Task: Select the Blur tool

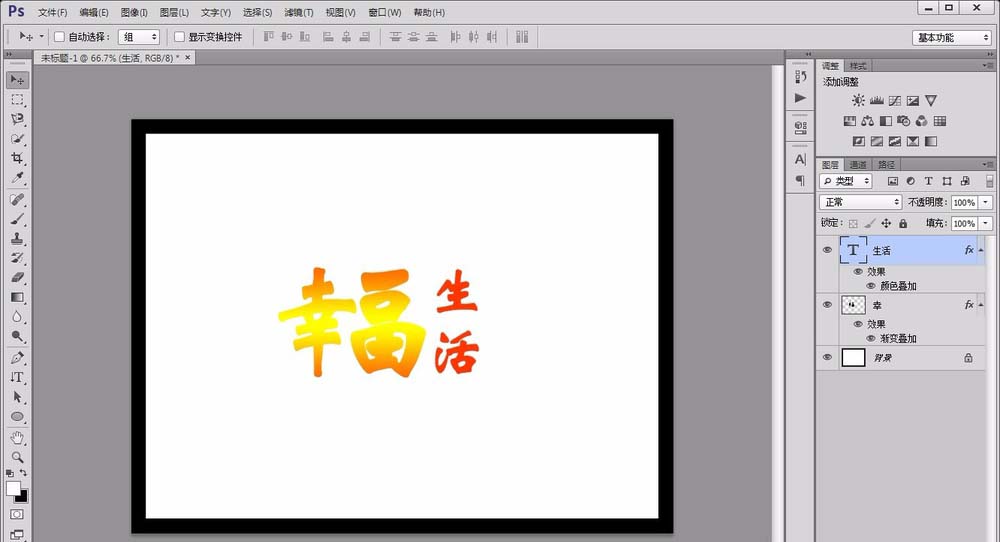Action: click(17, 317)
